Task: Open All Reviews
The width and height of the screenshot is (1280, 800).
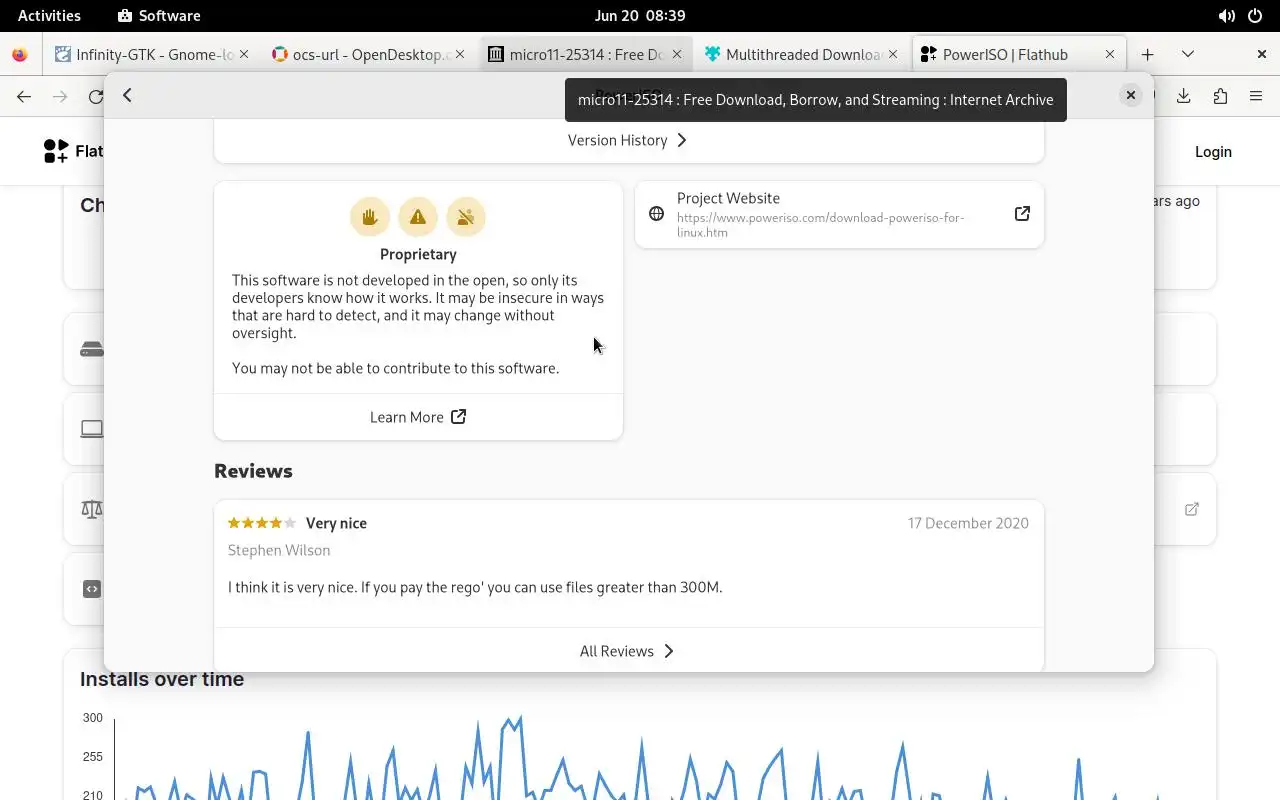Action: click(628, 651)
